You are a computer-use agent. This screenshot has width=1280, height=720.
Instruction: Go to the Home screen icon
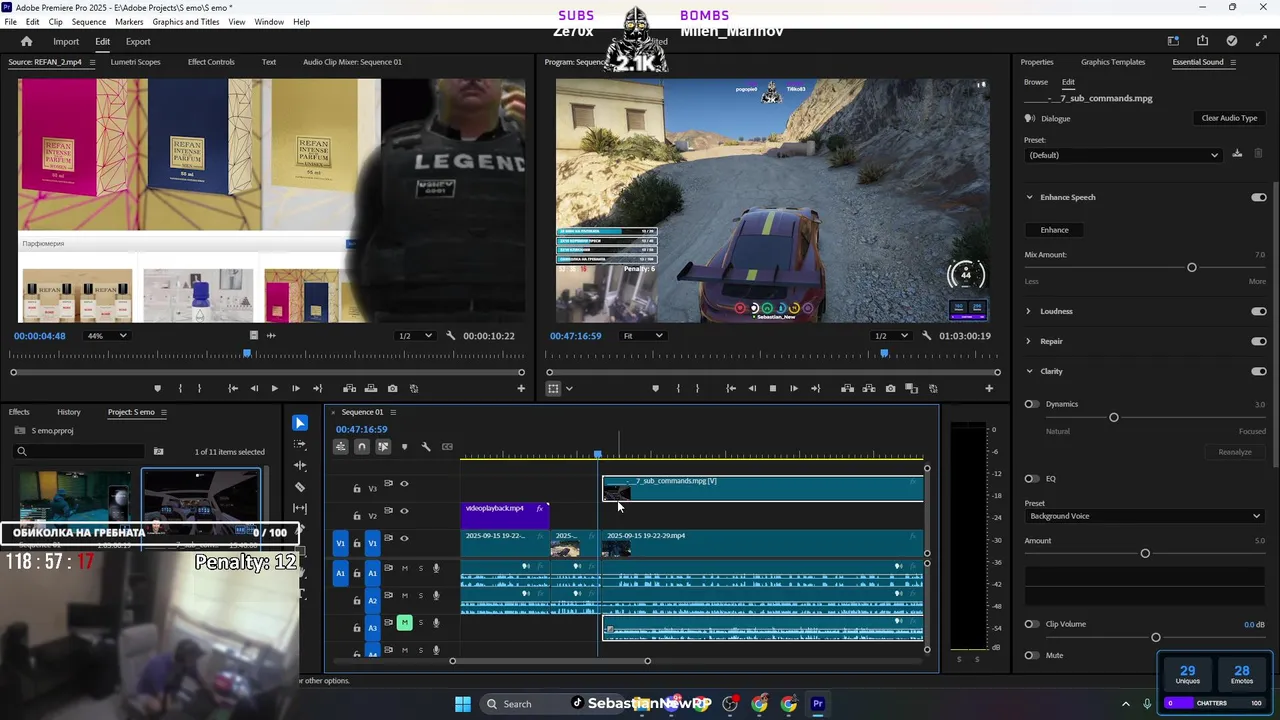click(x=27, y=41)
